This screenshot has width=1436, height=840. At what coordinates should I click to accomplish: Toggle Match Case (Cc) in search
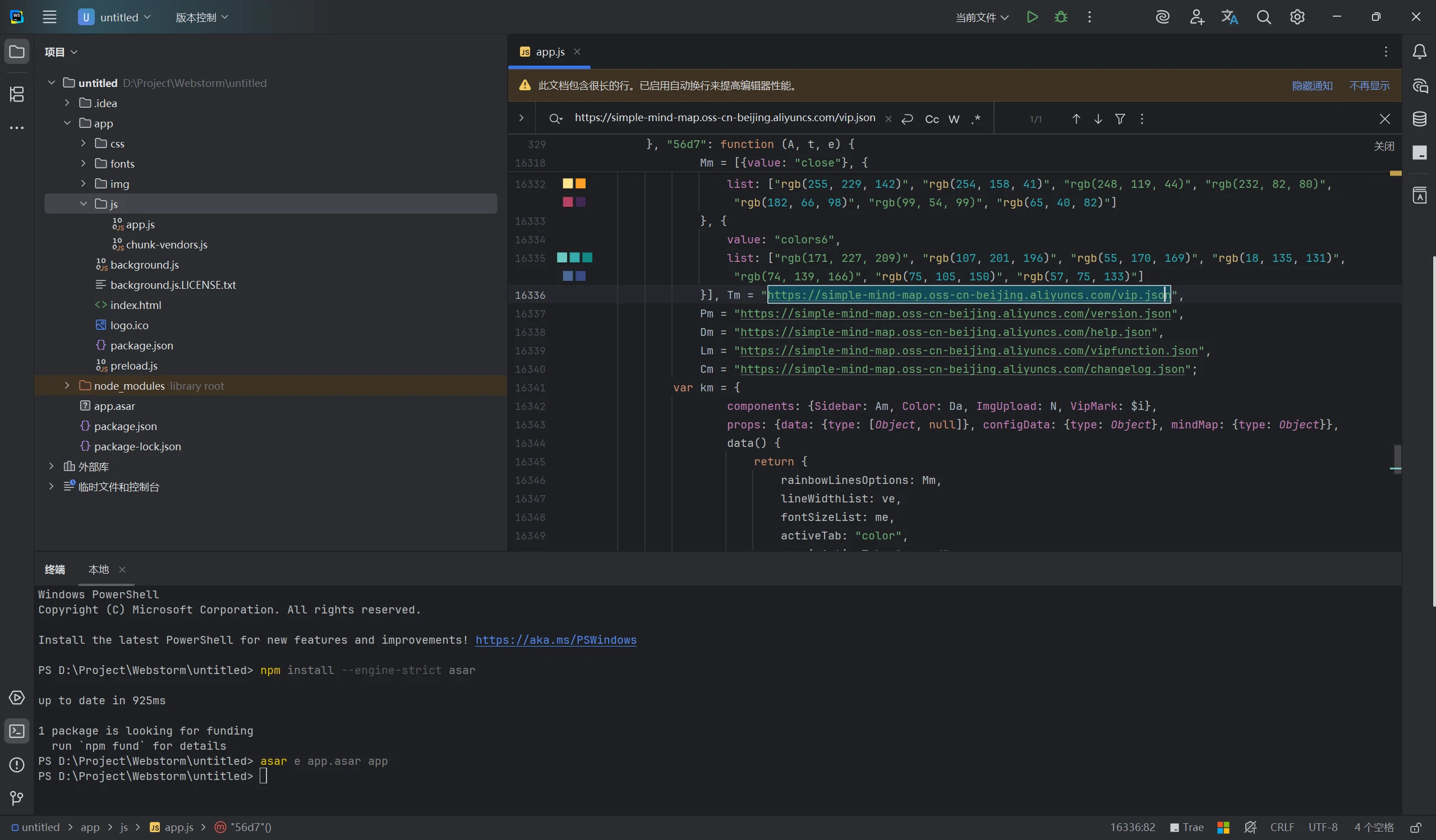(x=932, y=119)
